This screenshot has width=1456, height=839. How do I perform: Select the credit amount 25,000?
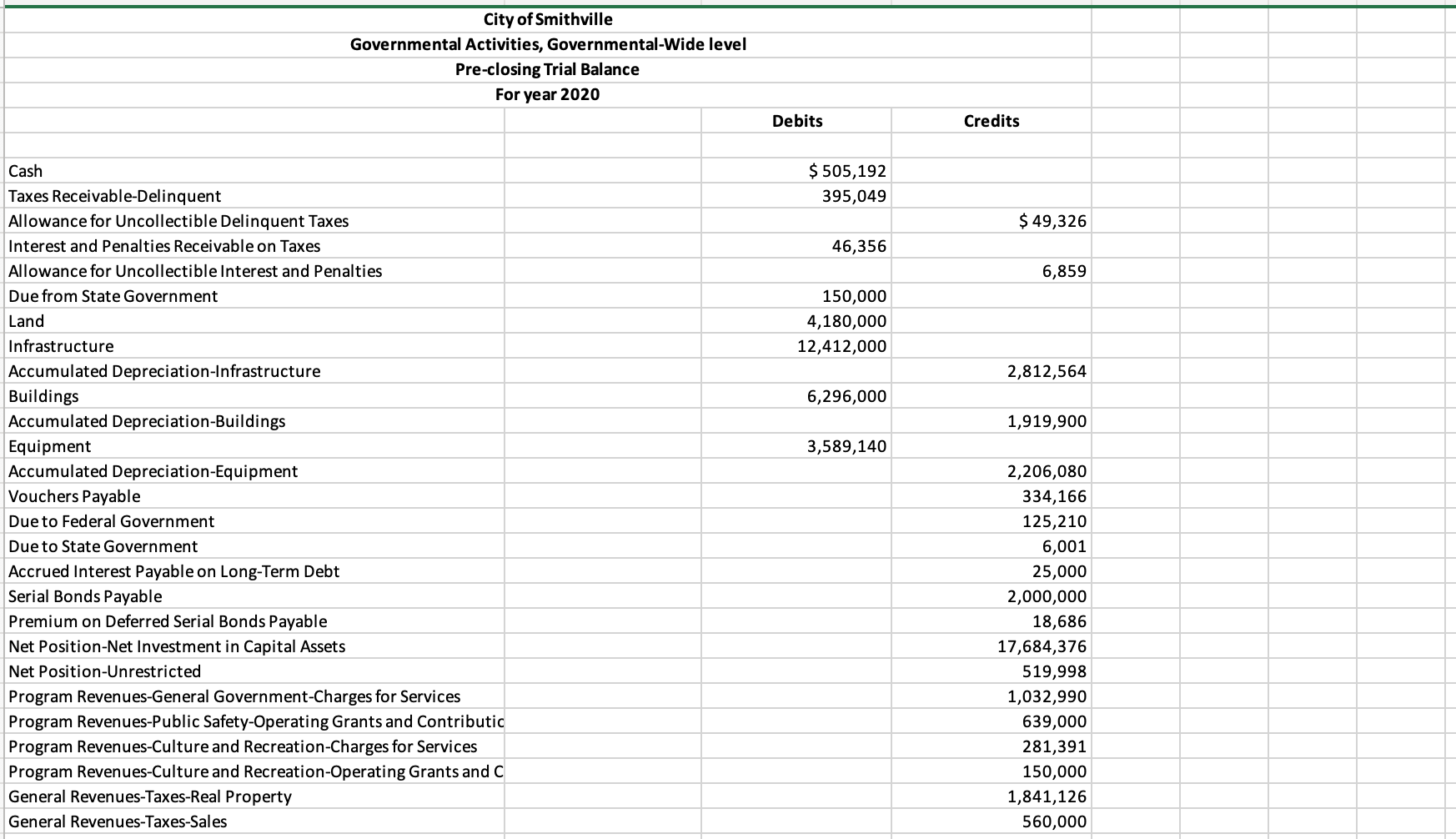(x=1060, y=571)
